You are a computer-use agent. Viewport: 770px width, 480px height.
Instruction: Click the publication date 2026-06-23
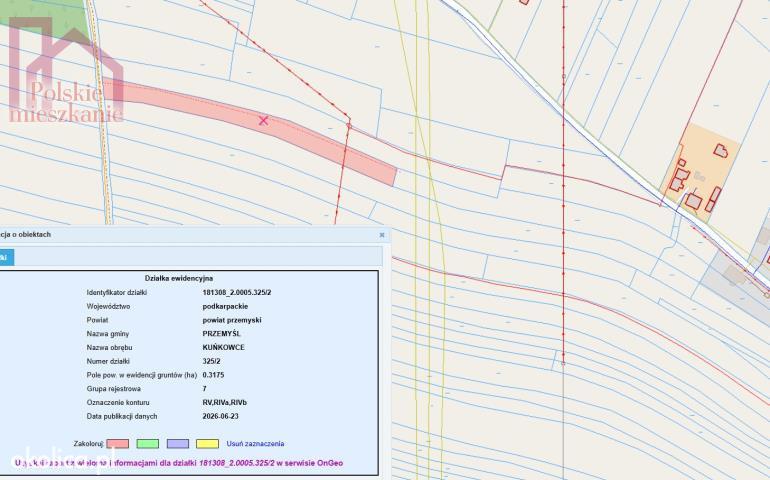tap(220, 416)
